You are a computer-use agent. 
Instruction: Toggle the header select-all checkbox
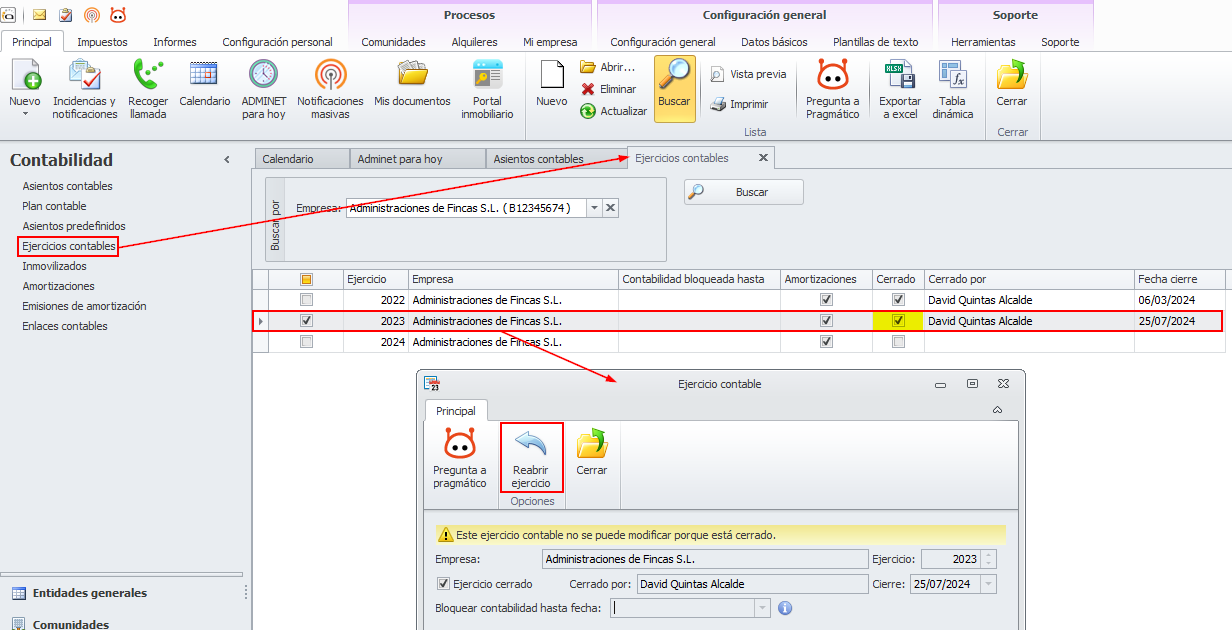[x=306, y=279]
